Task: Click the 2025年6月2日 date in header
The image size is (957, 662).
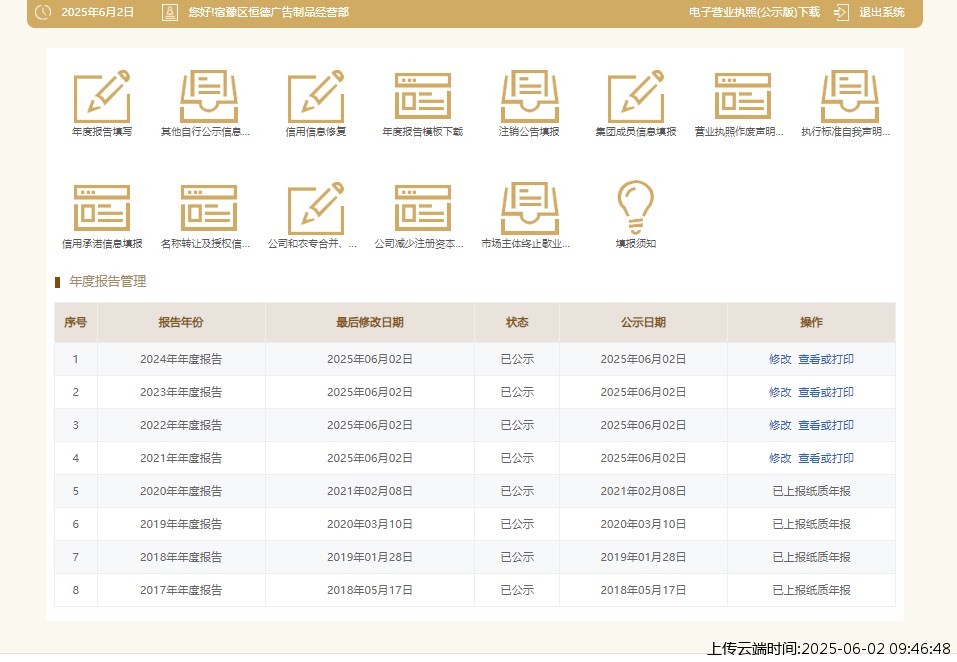Action: 98,12
